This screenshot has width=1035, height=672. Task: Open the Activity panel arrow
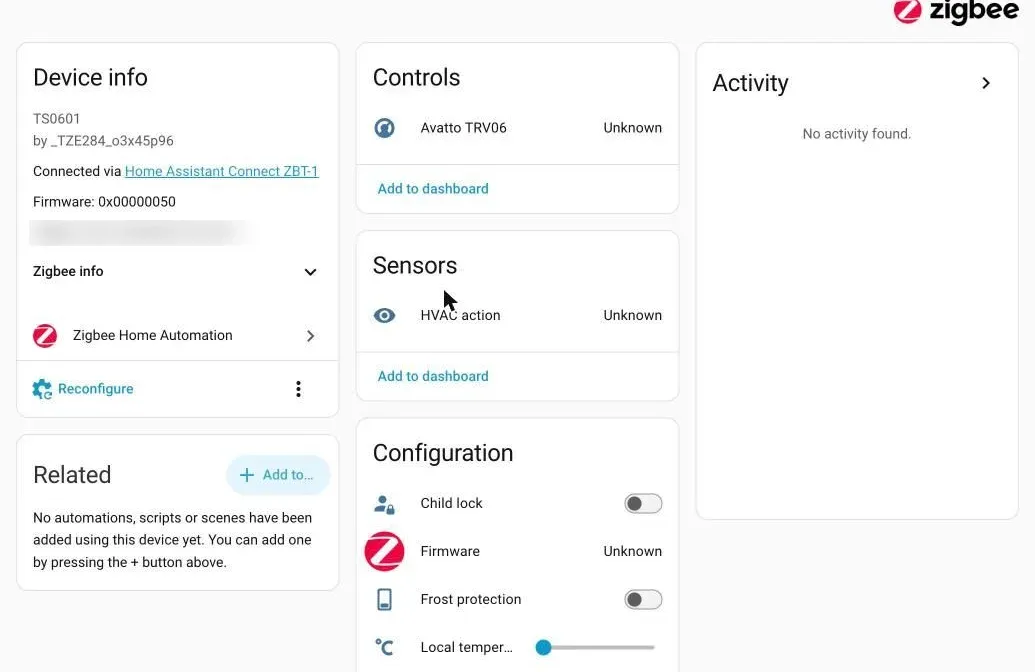(x=985, y=83)
